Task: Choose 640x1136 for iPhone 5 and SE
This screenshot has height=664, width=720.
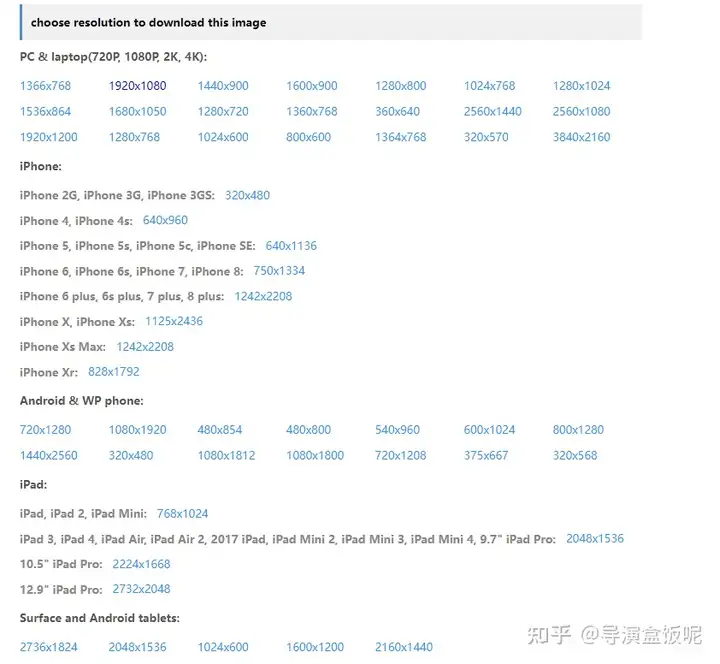Action: tap(291, 246)
